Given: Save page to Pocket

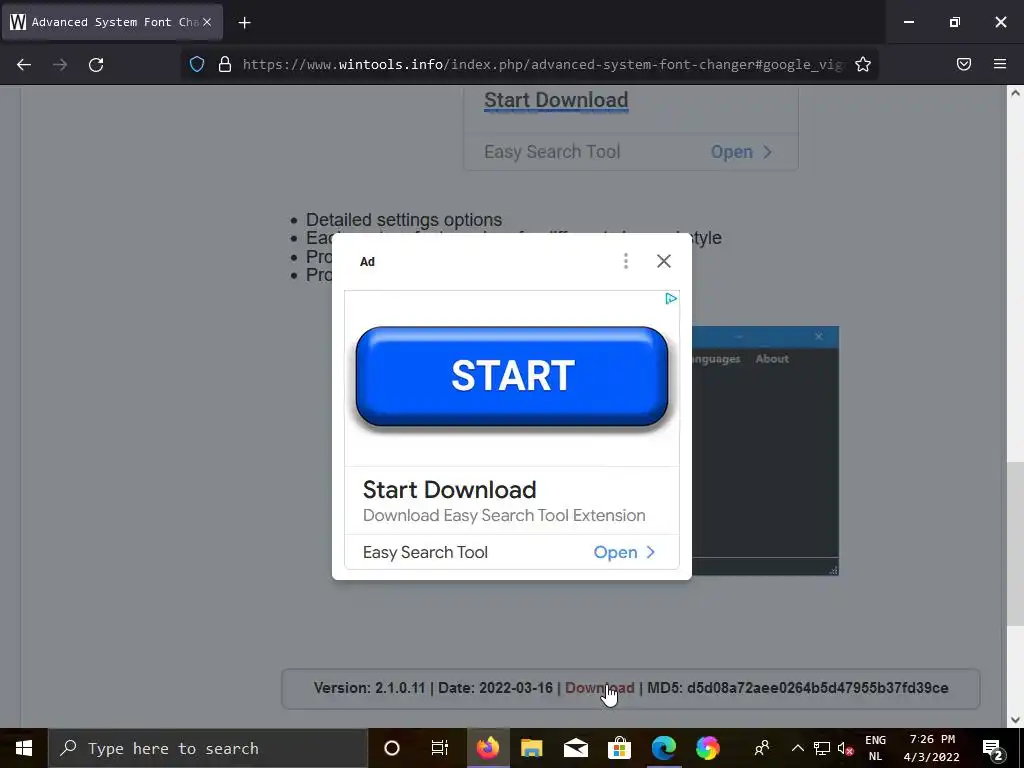Looking at the screenshot, I should pyautogui.click(x=964, y=64).
